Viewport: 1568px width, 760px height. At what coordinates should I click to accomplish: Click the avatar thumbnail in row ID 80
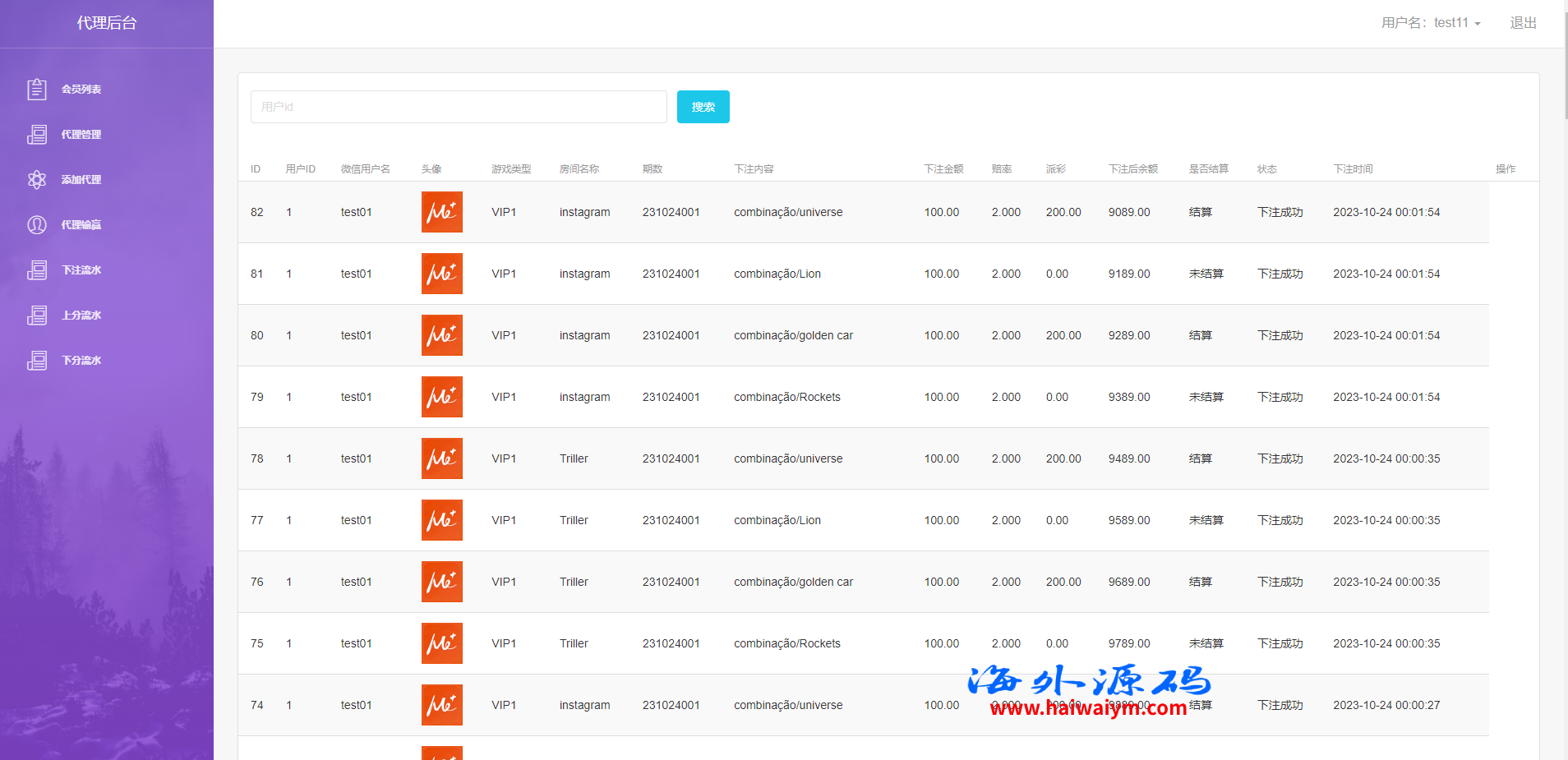click(441, 335)
